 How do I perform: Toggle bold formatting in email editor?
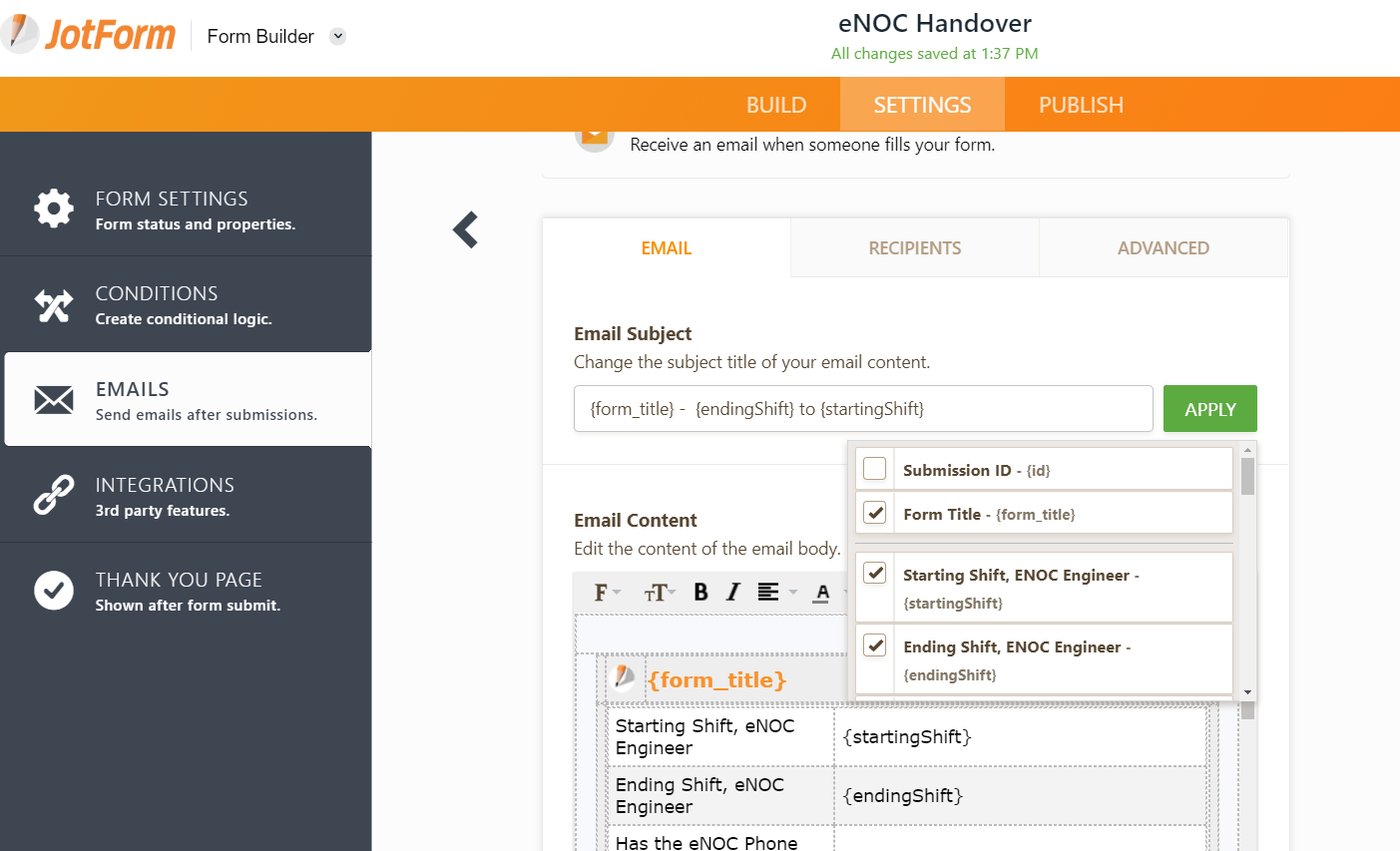[x=700, y=593]
